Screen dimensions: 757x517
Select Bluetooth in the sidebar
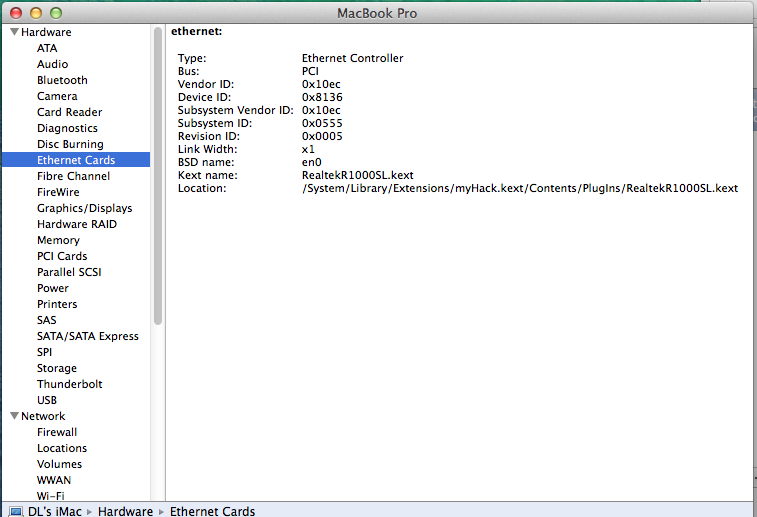[62, 80]
